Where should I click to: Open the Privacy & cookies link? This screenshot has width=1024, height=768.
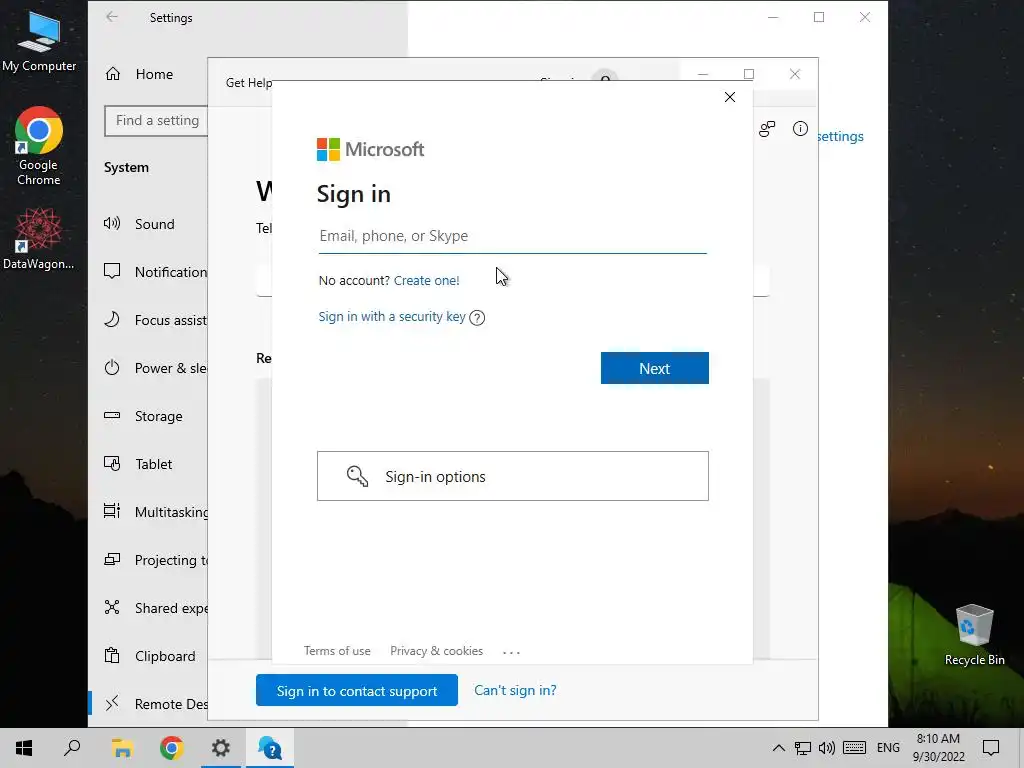coord(436,650)
